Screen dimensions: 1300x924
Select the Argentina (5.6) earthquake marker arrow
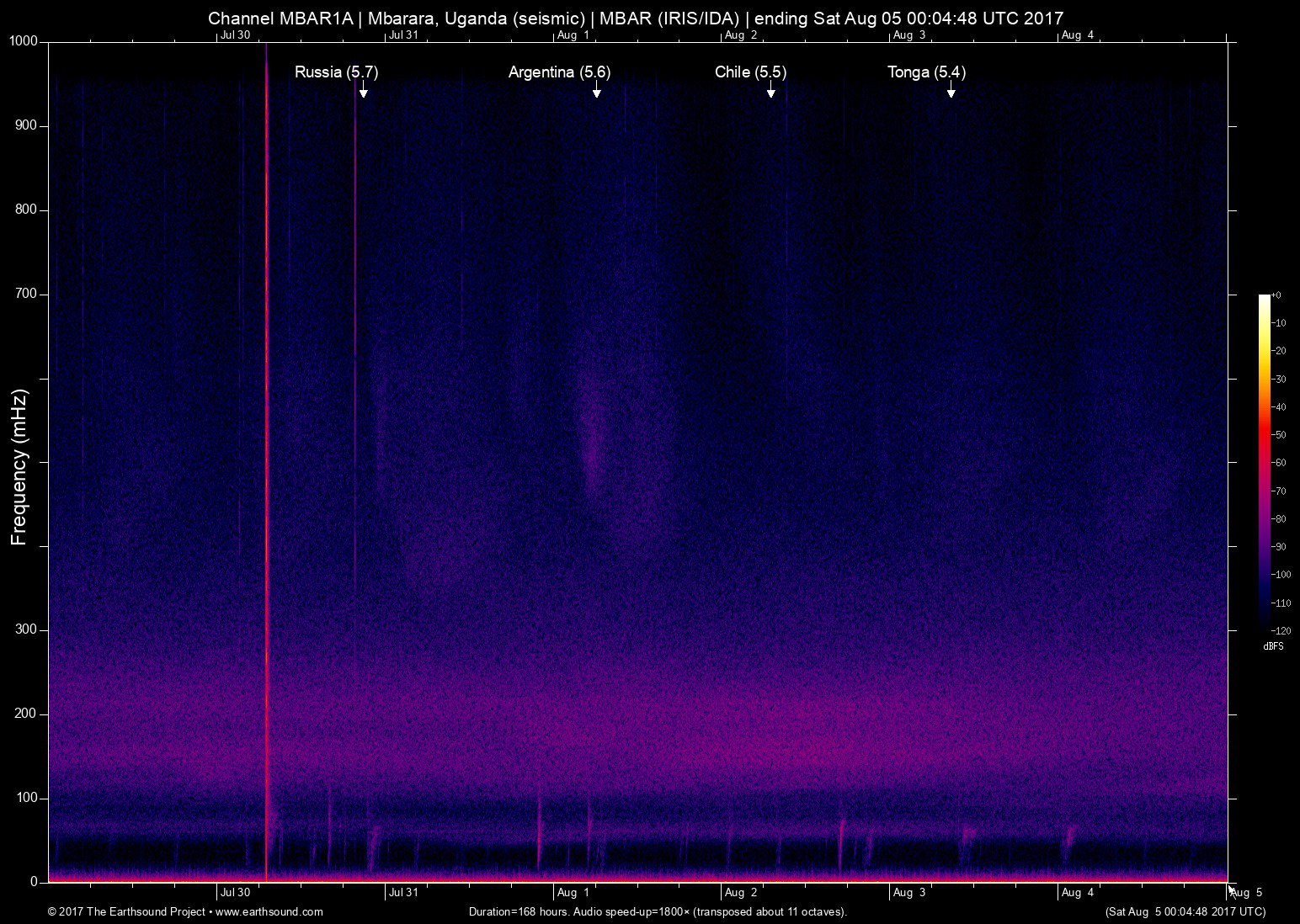coord(597,93)
